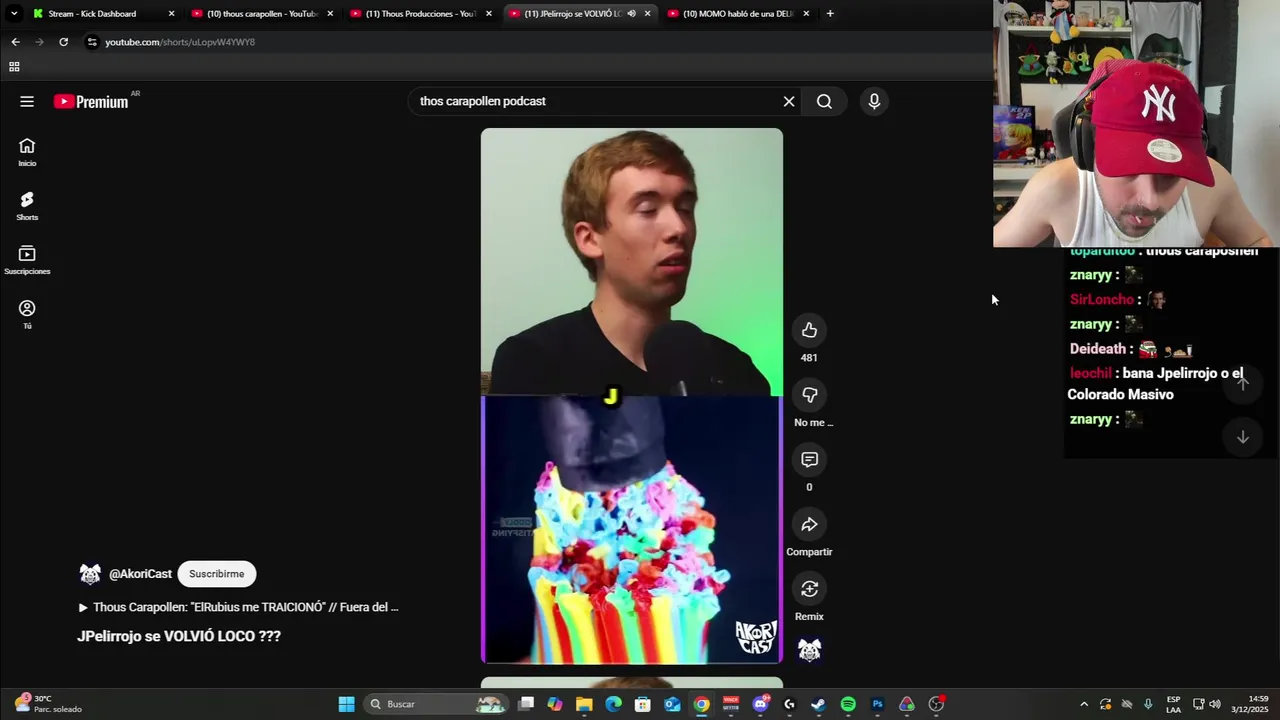This screenshot has width=1280, height=720.
Task: Go back in the browser
Action: pyautogui.click(x=15, y=42)
